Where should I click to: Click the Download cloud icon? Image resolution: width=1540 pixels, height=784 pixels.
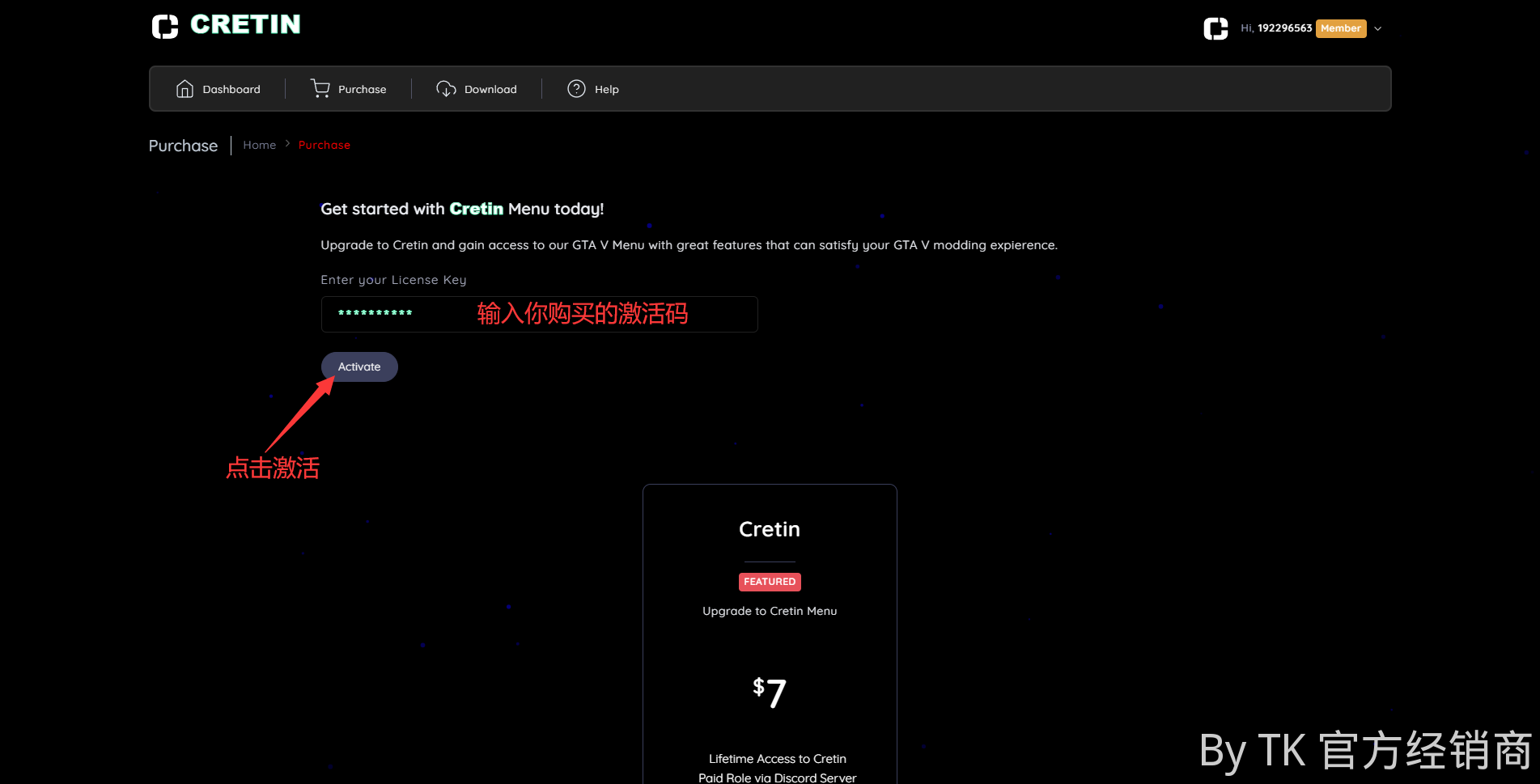click(446, 89)
